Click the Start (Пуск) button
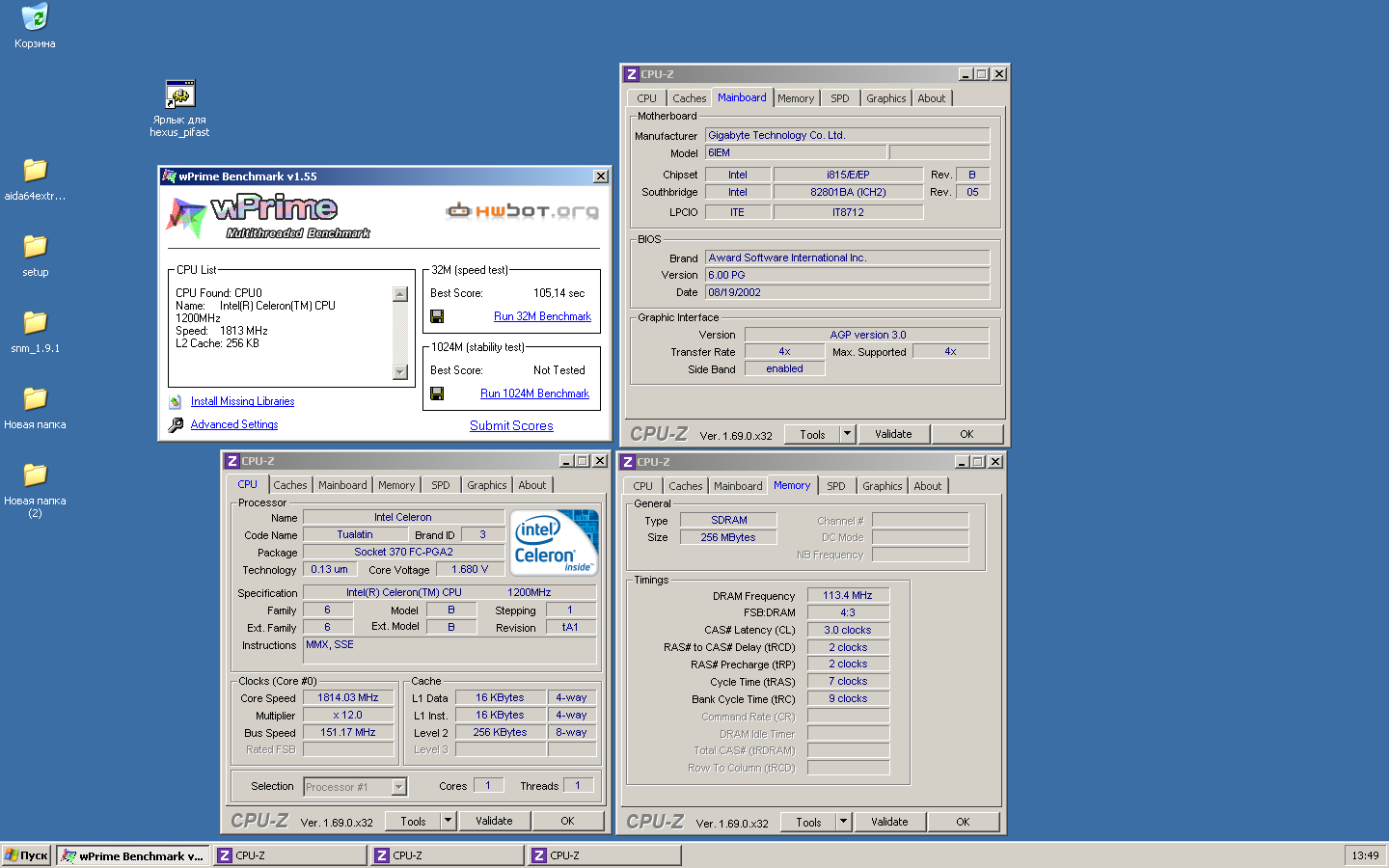The image size is (1389, 868). (26, 855)
